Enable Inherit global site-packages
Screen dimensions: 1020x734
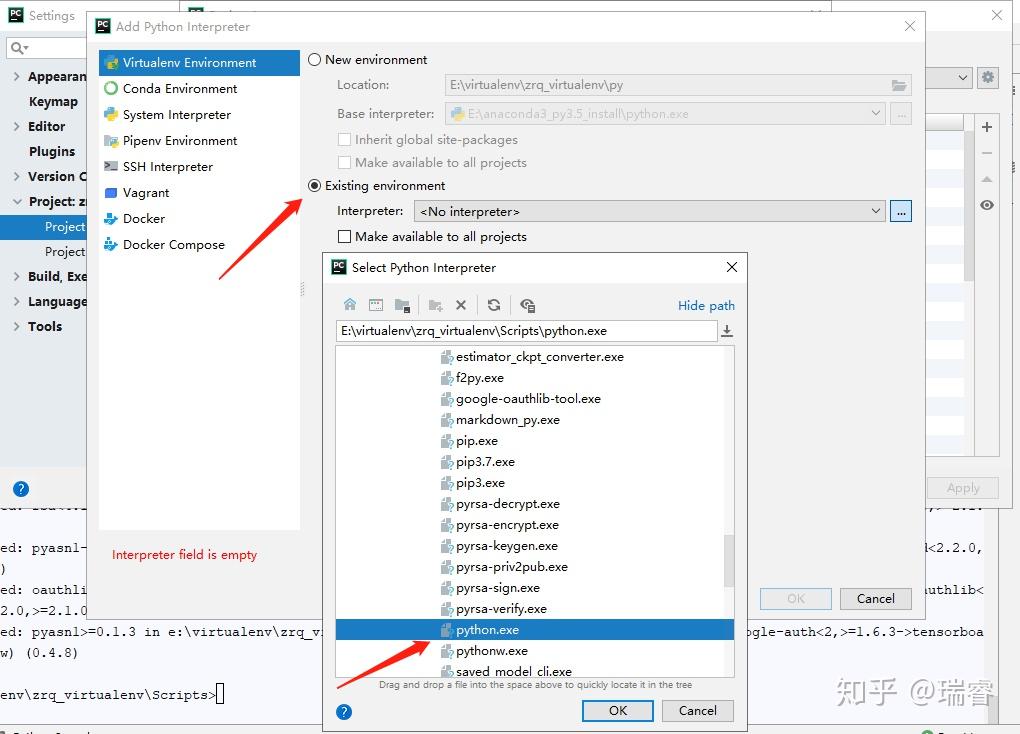(344, 139)
